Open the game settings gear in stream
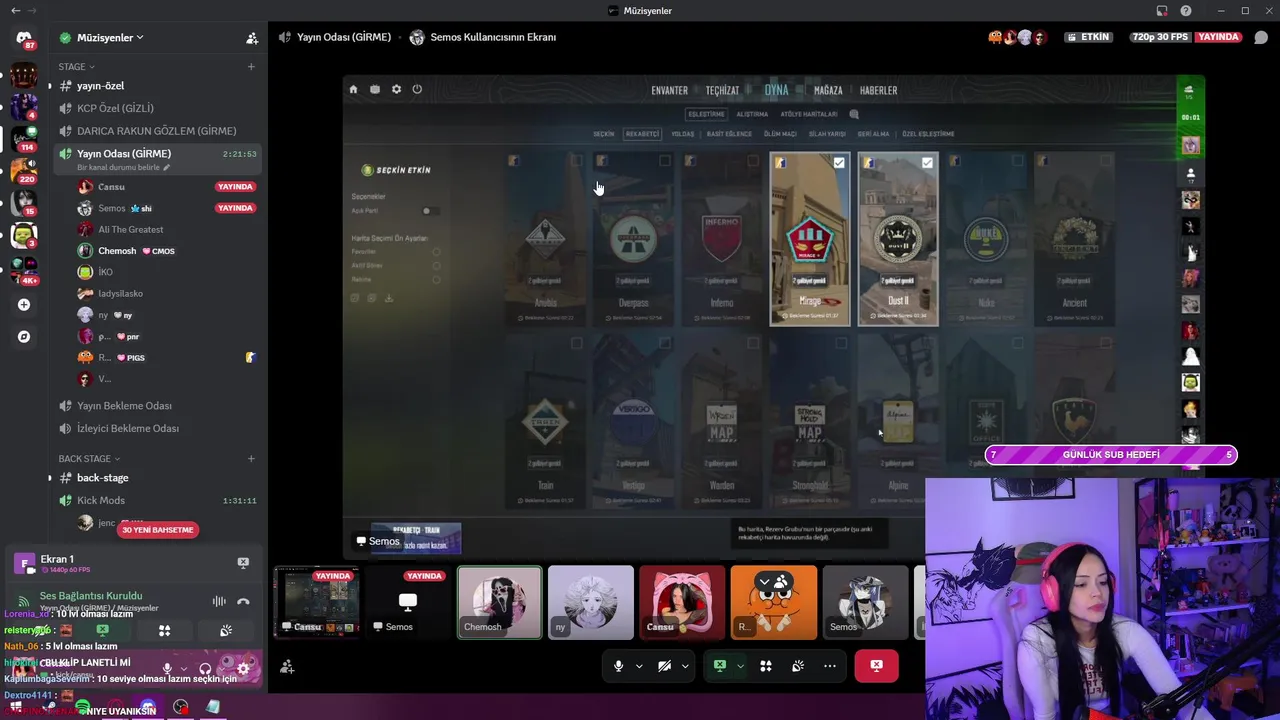The height and width of the screenshot is (720, 1280). (396, 89)
